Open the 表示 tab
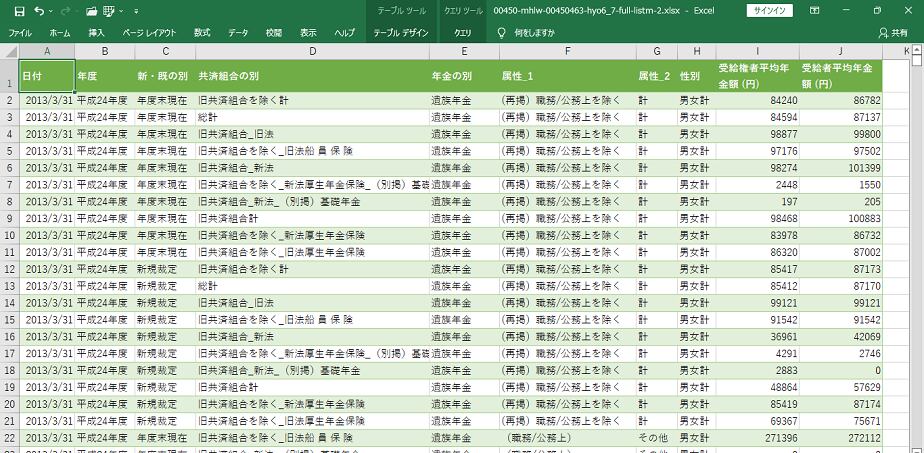Screen dimensions: 924x453 (308, 33)
